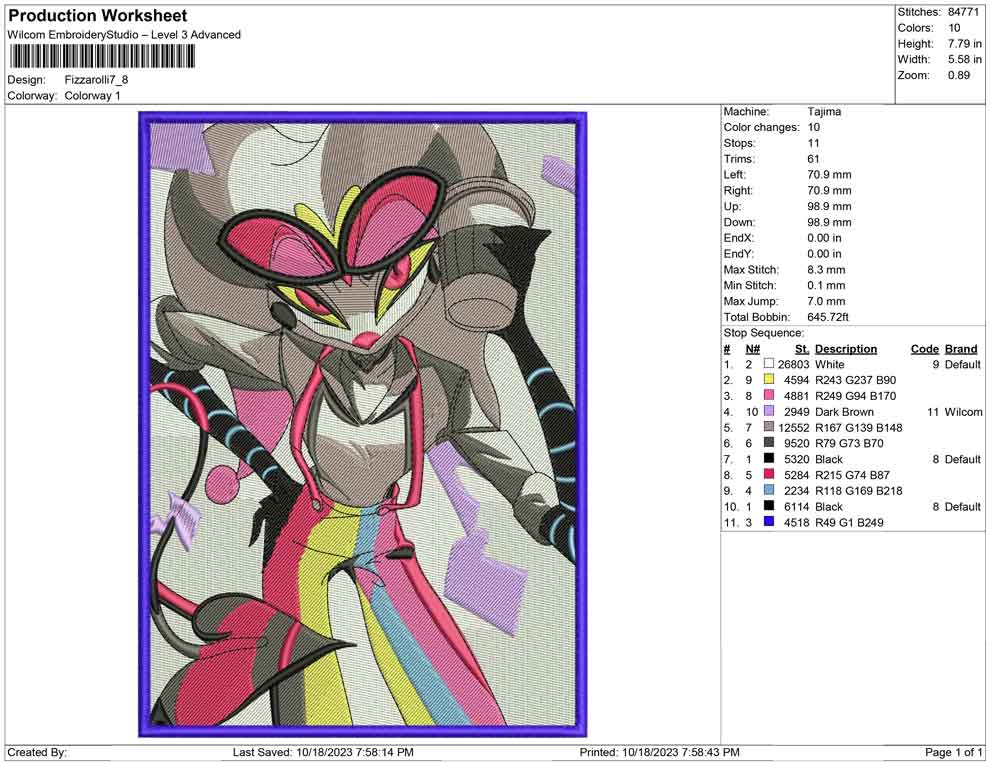The image size is (990, 762).
Task: Click the Total Bobbin value 645.72ft
Action: pyautogui.click(x=828, y=317)
